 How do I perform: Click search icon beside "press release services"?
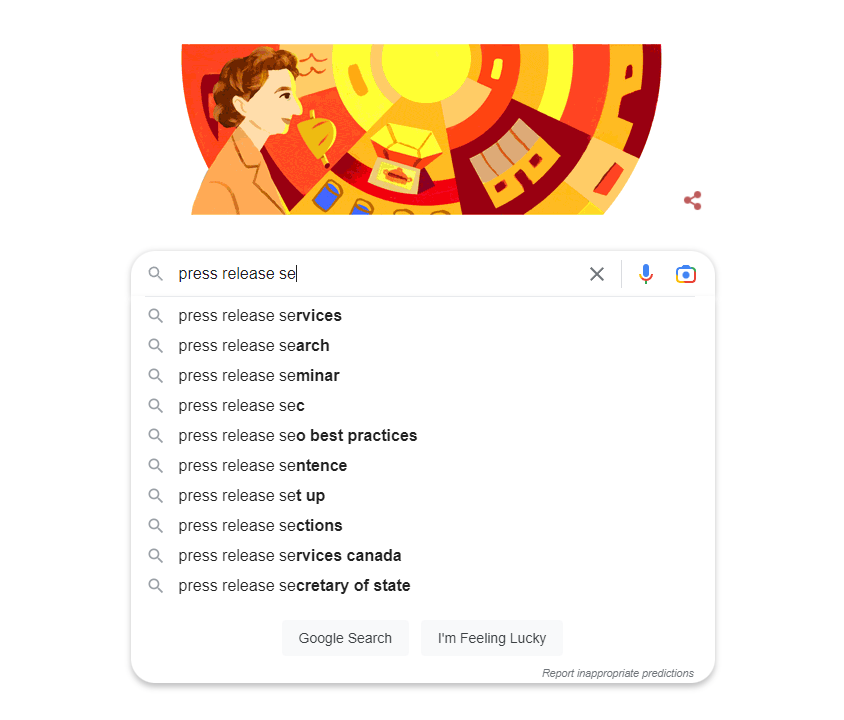pyautogui.click(x=155, y=316)
